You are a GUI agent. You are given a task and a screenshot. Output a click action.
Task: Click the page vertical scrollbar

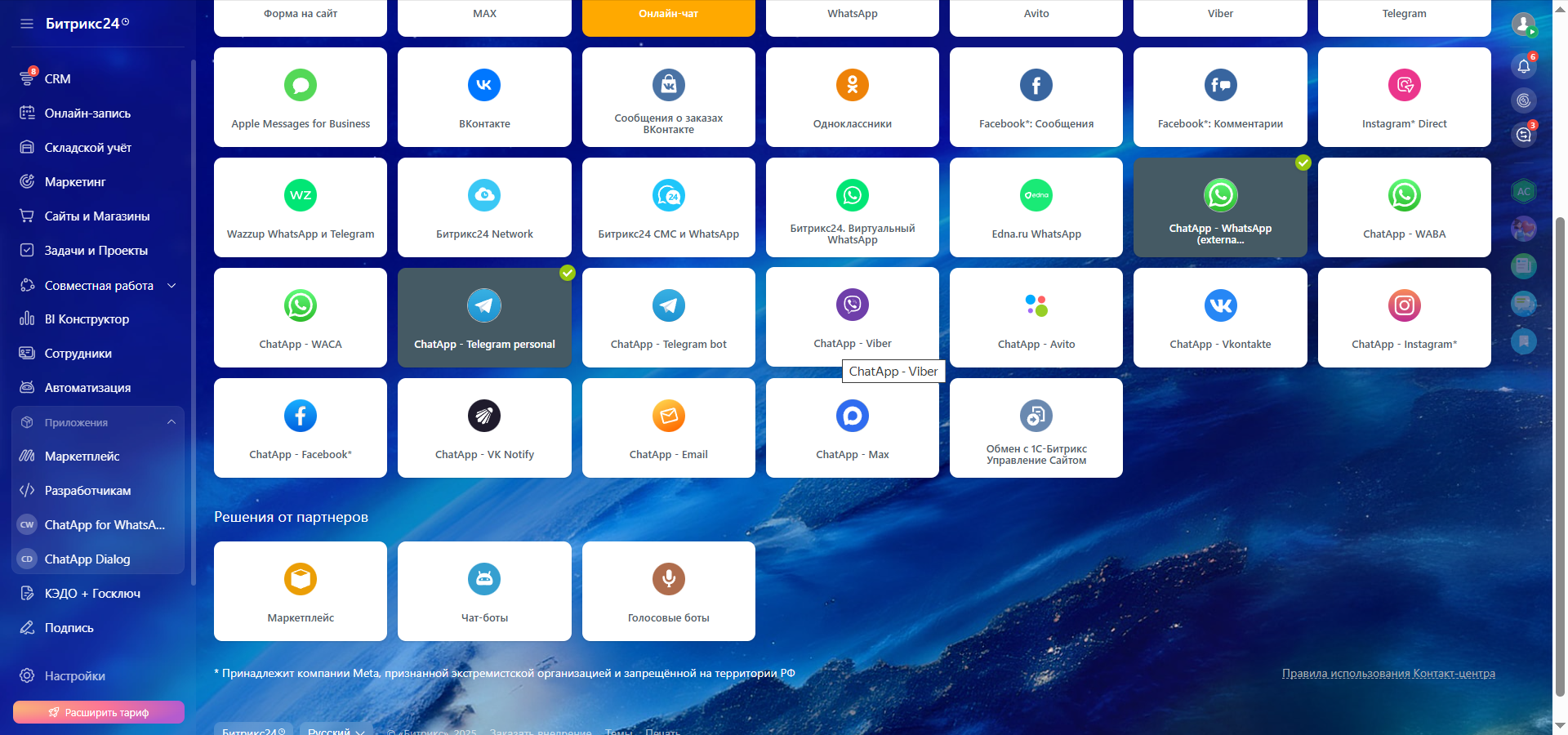(x=1560, y=457)
